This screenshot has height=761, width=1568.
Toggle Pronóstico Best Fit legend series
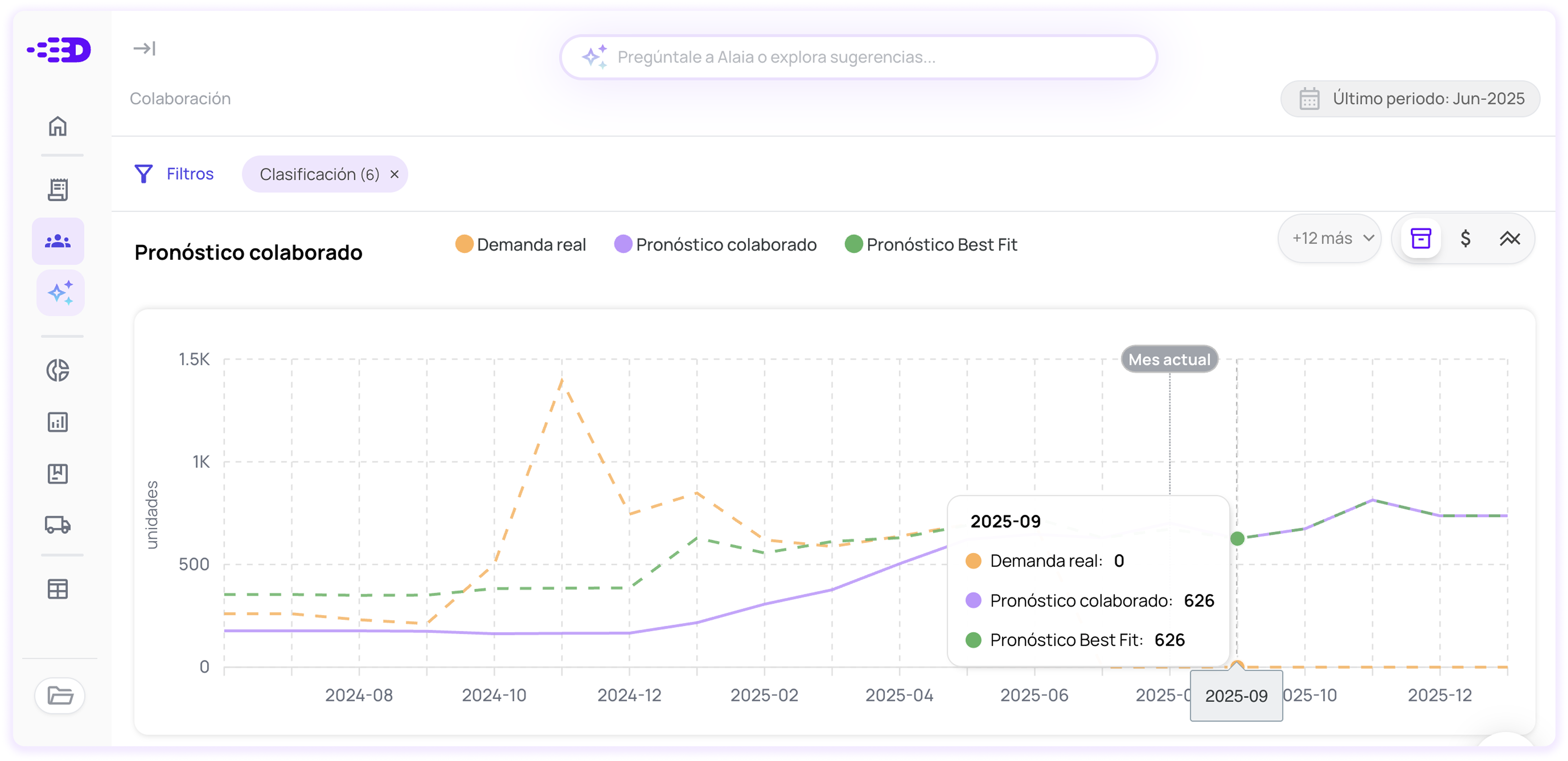pyautogui.click(x=931, y=244)
